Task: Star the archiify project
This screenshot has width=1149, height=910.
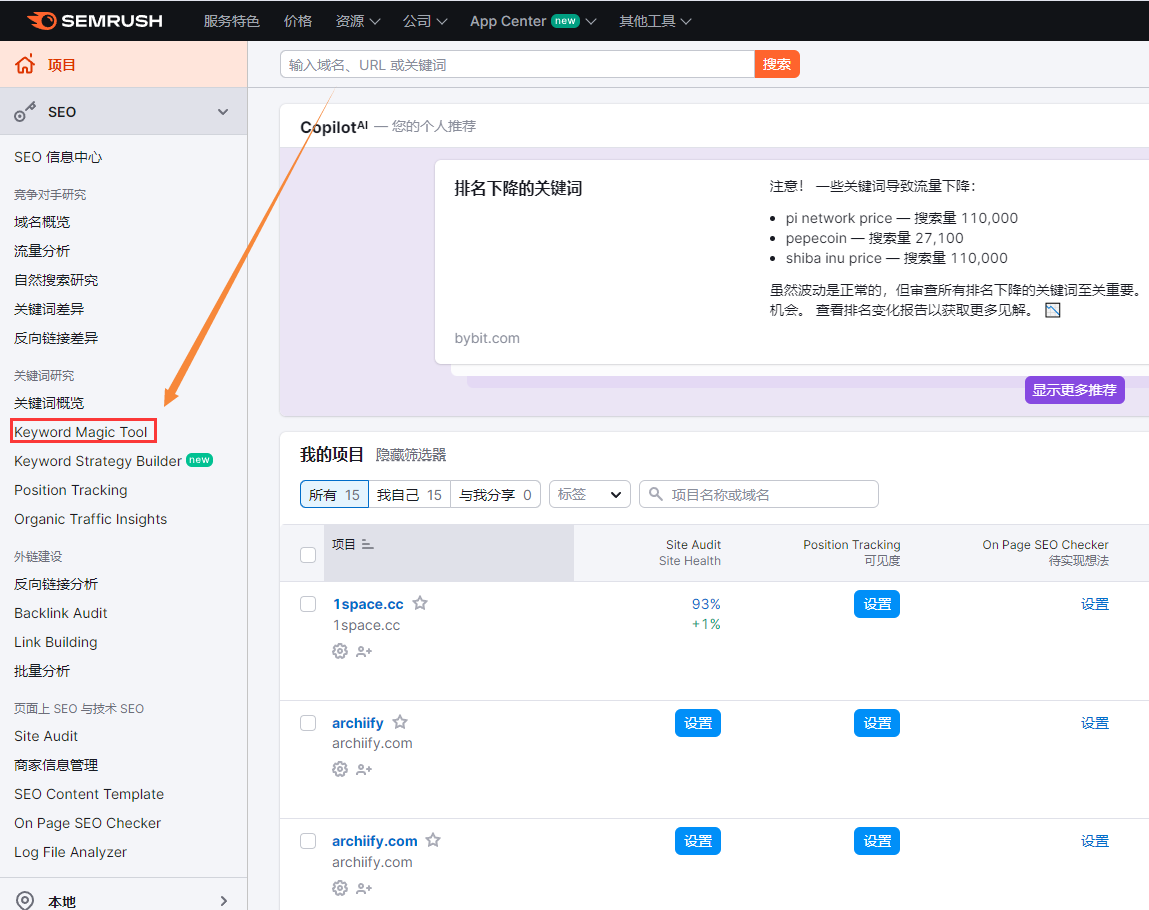Action: click(x=400, y=722)
